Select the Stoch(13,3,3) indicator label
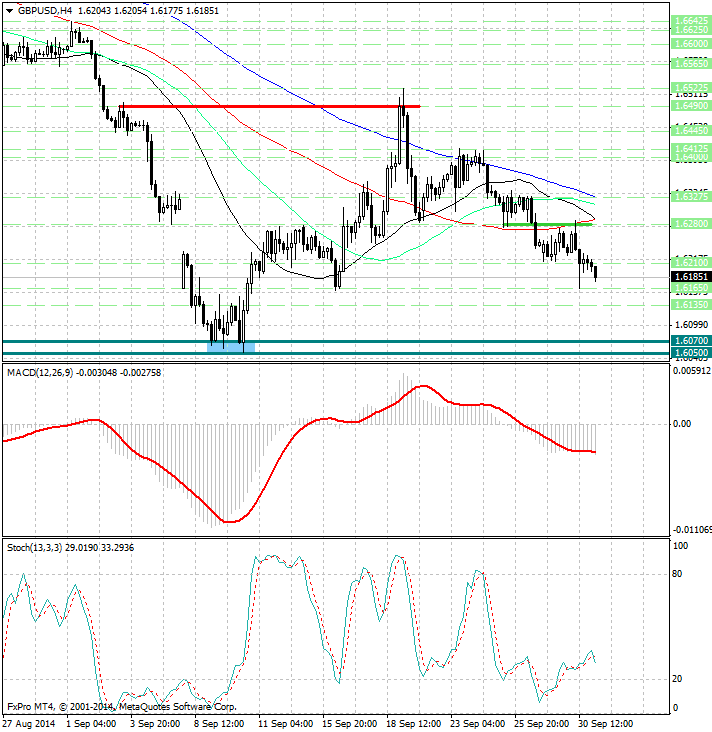This screenshot has width=712, height=732. pos(34,548)
